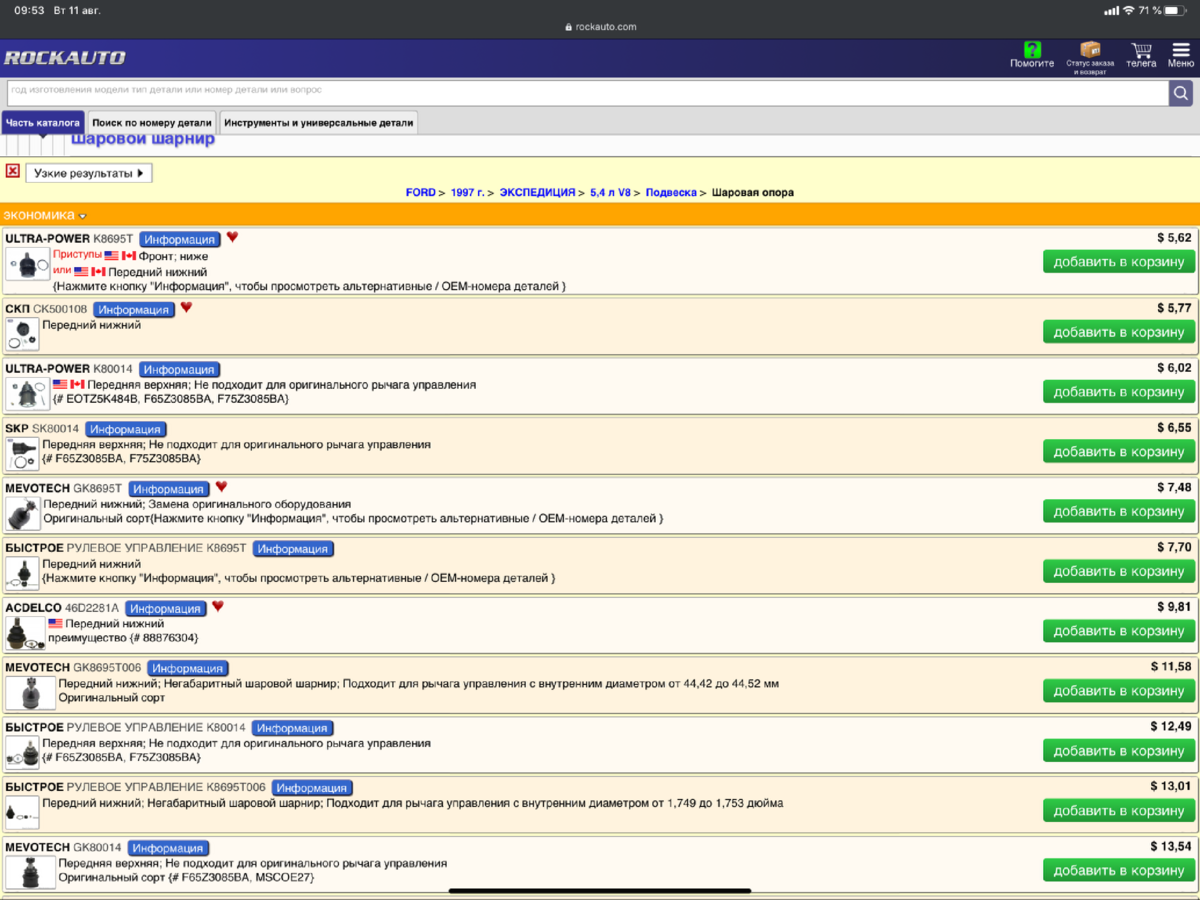Open Информация for MEVOTECH GK8695T
This screenshot has width=1200, height=900.
click(169, 489)
